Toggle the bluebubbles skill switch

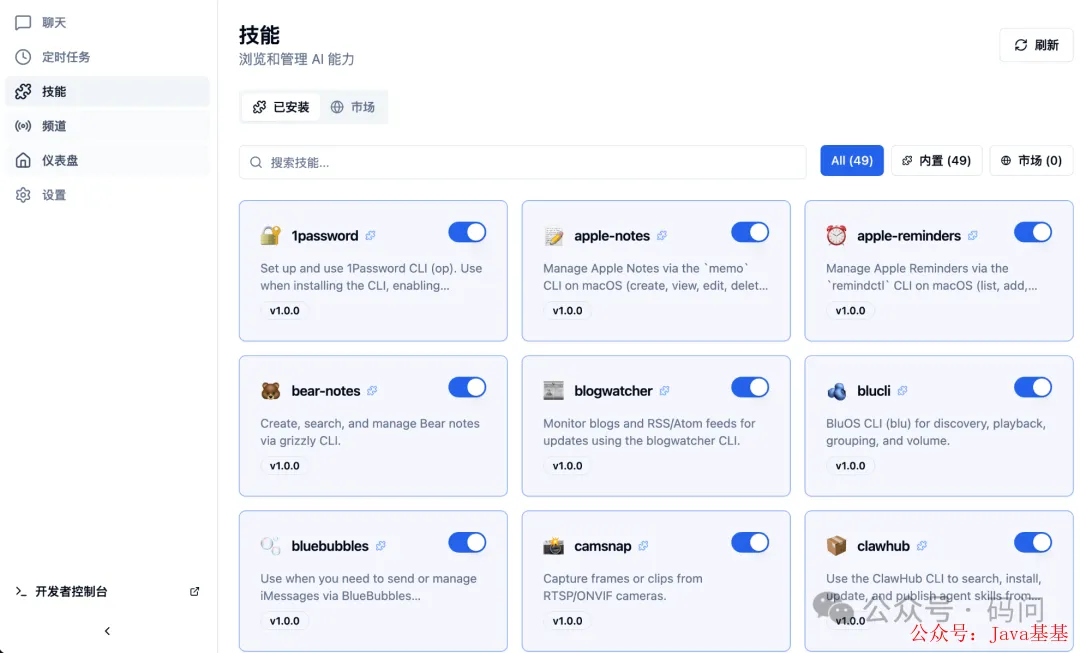pos(467,542)
